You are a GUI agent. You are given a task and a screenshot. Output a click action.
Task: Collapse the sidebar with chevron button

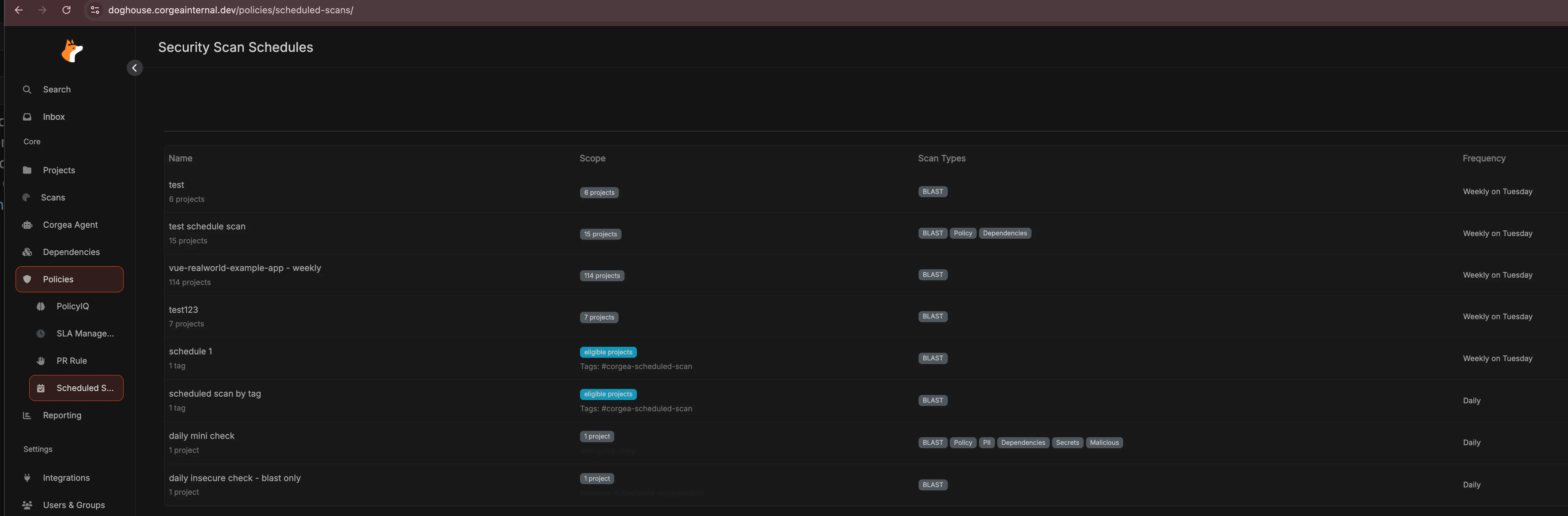coord(135,67)
